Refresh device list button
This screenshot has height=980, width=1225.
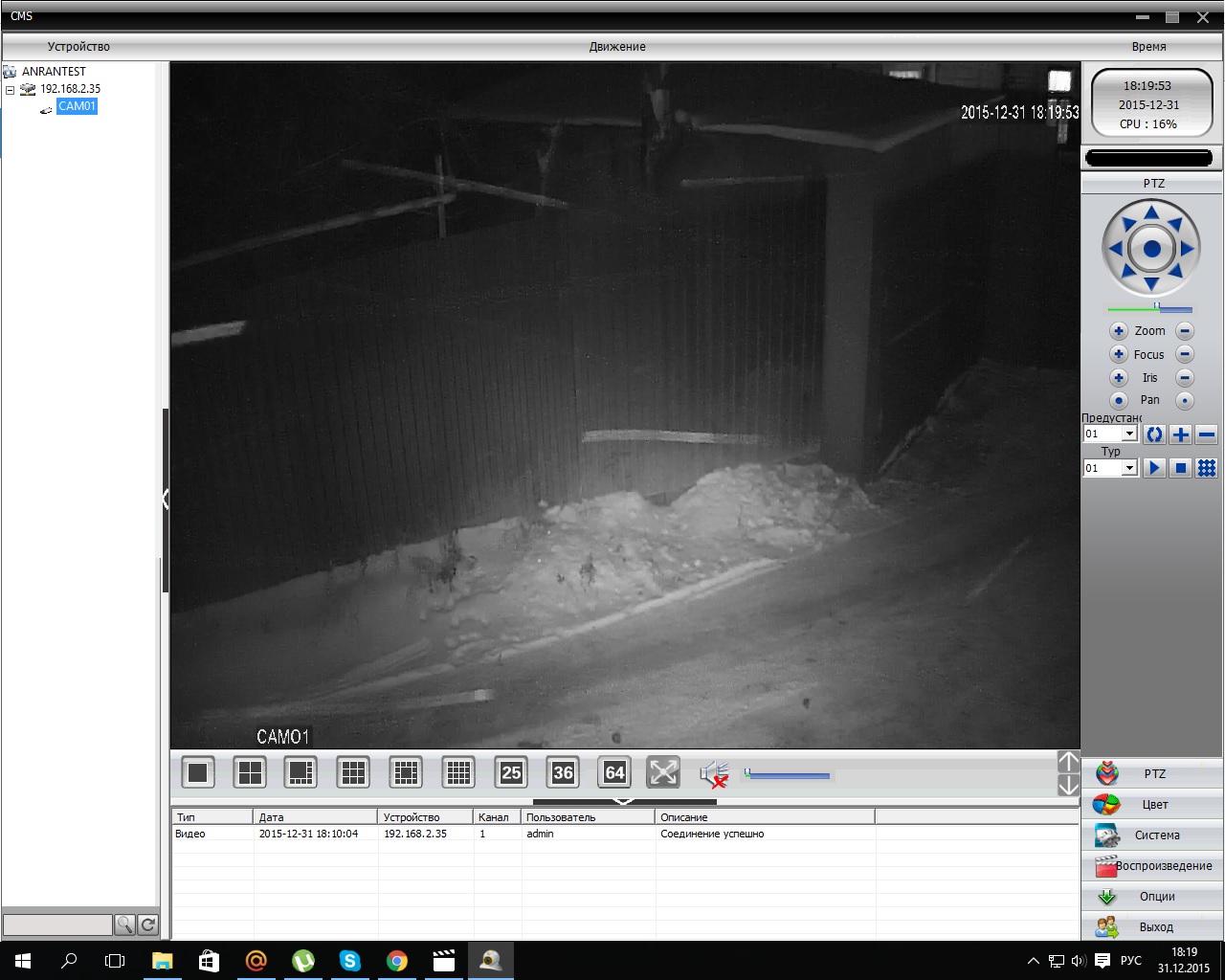coord(147,924)
